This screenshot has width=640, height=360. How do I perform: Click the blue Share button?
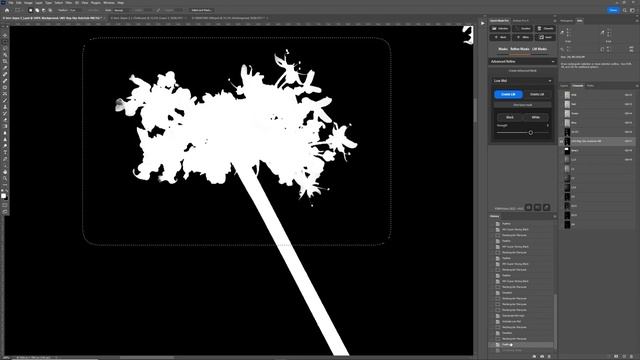pyautogui.click(x=613, y=10)
